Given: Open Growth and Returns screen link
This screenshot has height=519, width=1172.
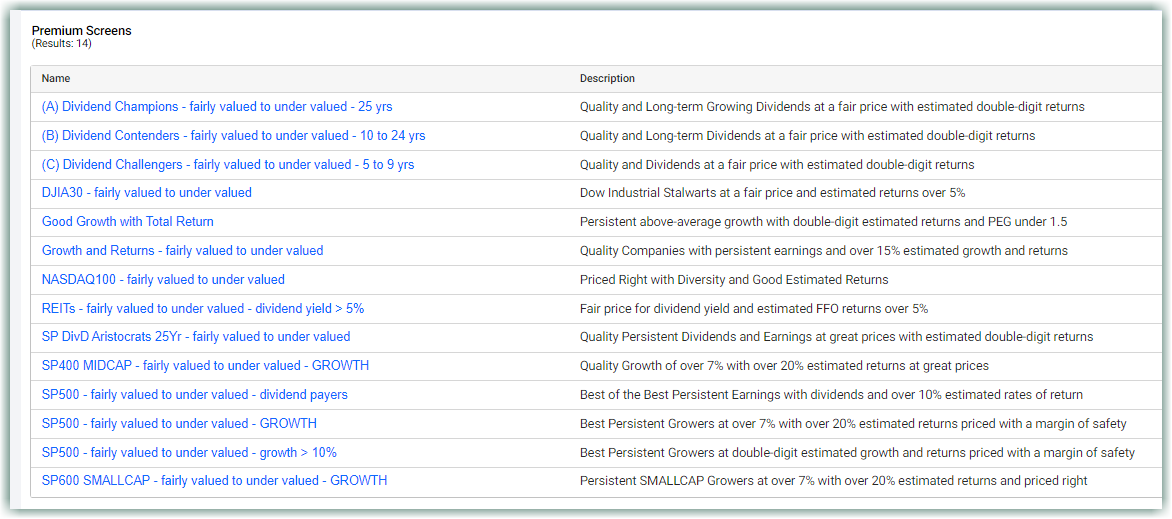Looking at the screenshot, I should click(x=182, y=251).
